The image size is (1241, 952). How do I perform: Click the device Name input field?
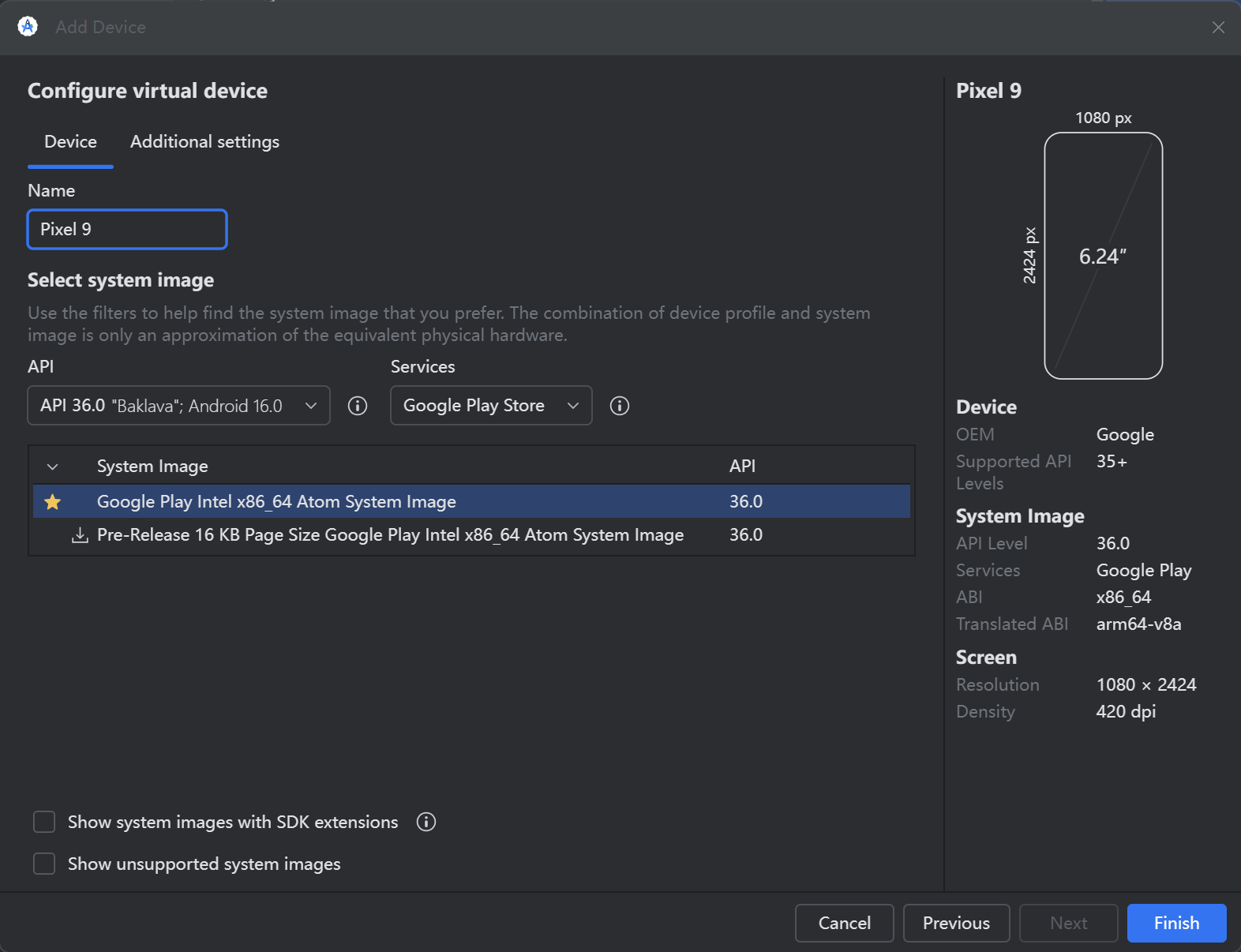(127, 229)
